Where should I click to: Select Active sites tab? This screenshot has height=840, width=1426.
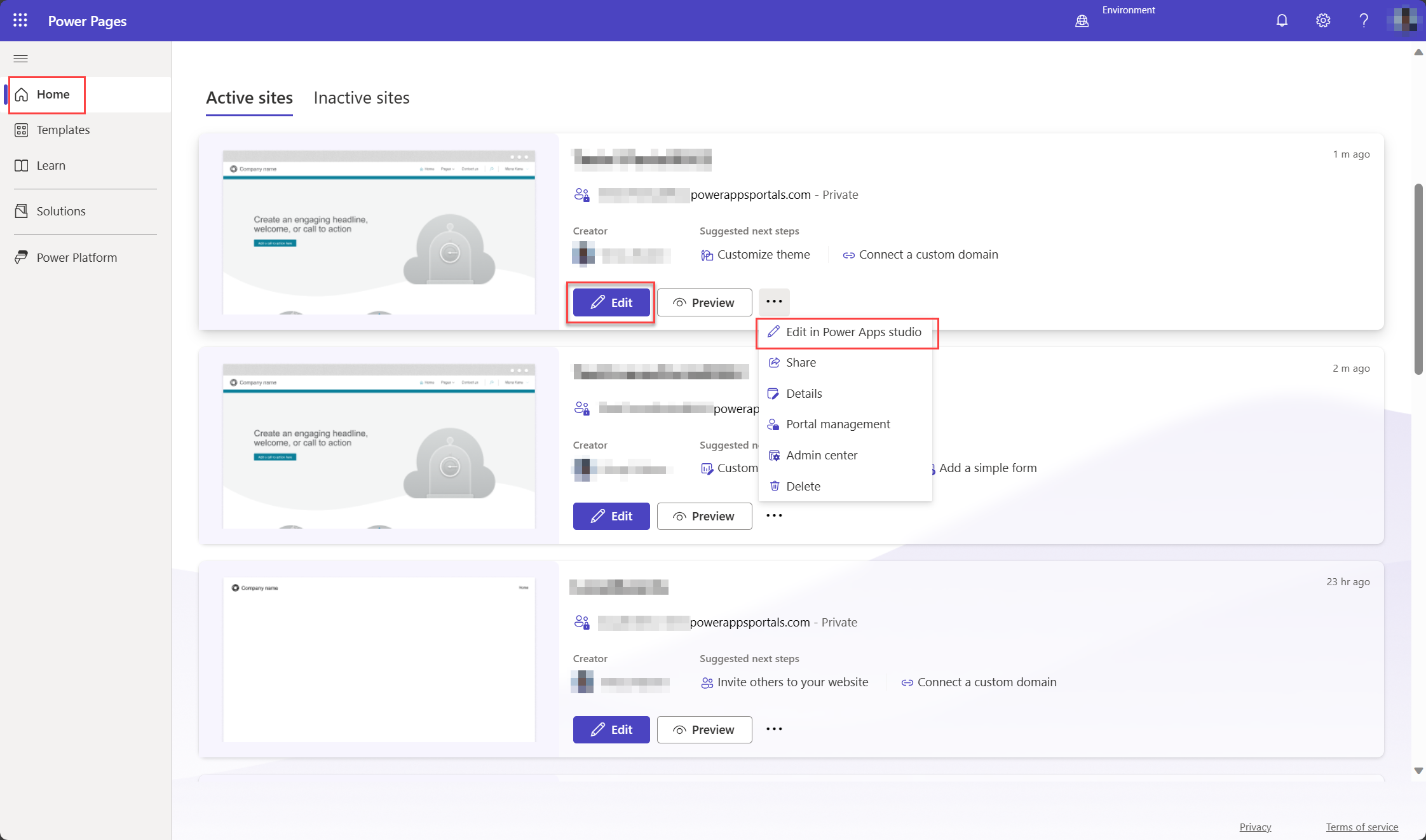(249, 97)
